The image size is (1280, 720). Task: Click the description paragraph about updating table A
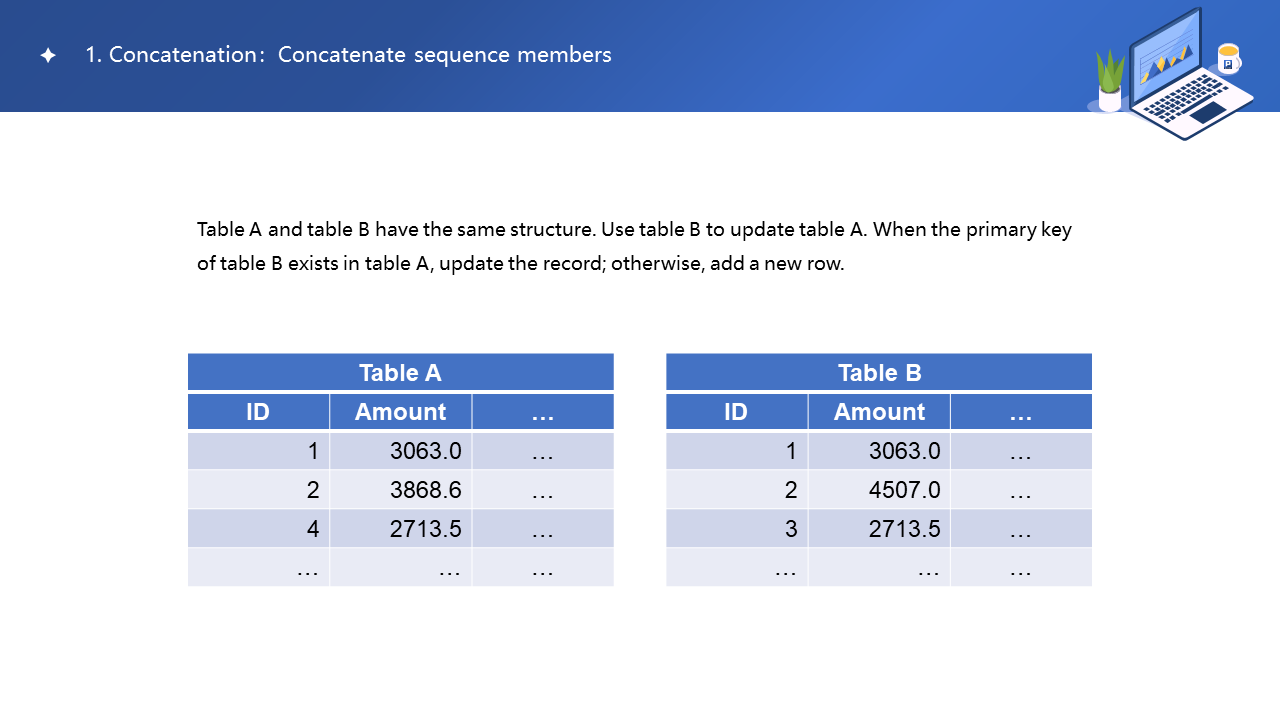(x=634, y=247)
